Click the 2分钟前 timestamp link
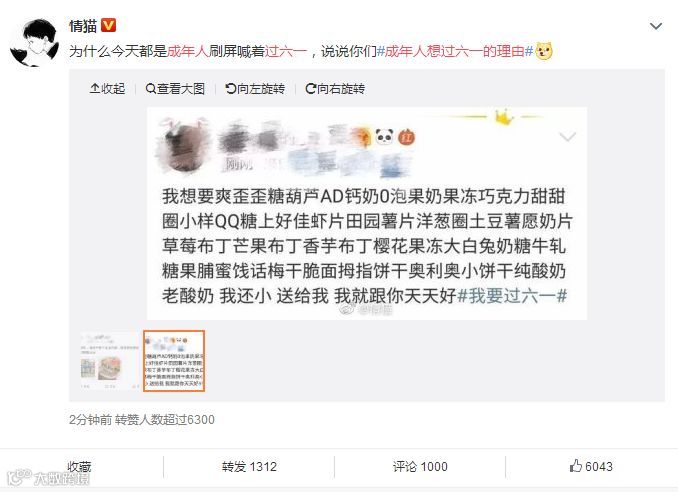 pyautogui.click(x=90, y=419)
